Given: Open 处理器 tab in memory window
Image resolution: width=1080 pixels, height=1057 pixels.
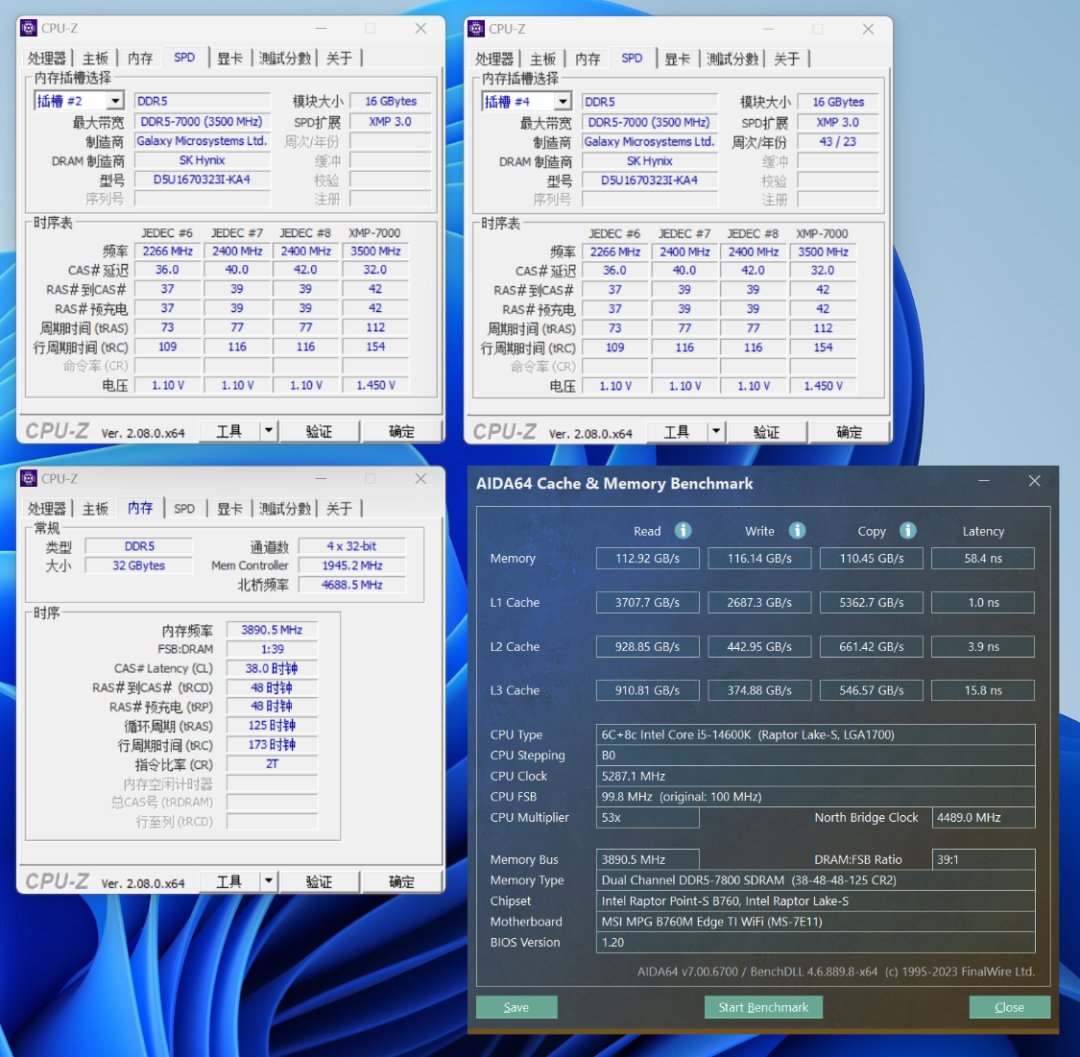Looking at the screenshot, I should tap(47, 508).
